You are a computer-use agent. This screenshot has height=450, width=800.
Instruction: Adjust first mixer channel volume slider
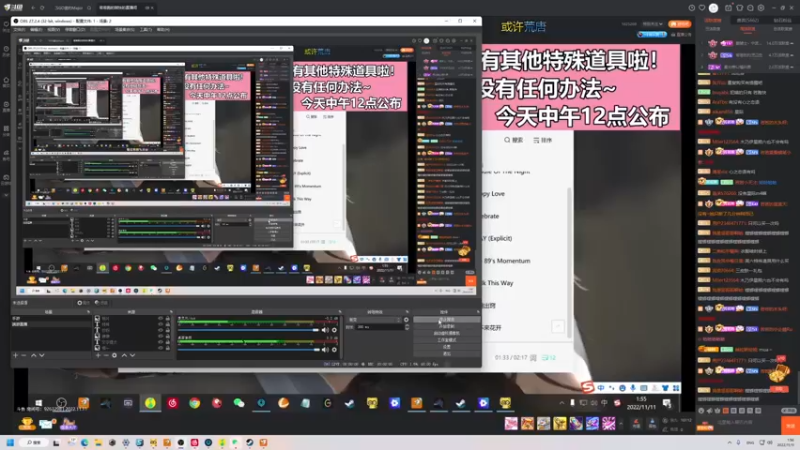coord(248,330)
